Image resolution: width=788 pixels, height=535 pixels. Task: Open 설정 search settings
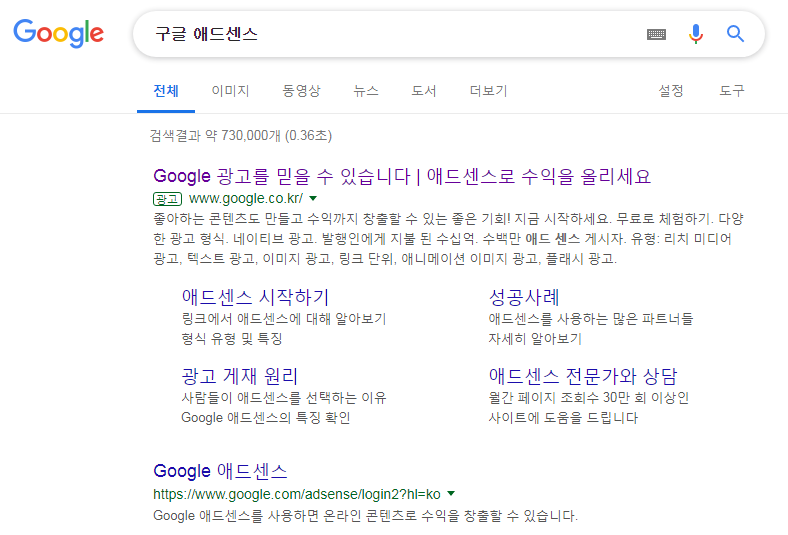click(671, 91)
